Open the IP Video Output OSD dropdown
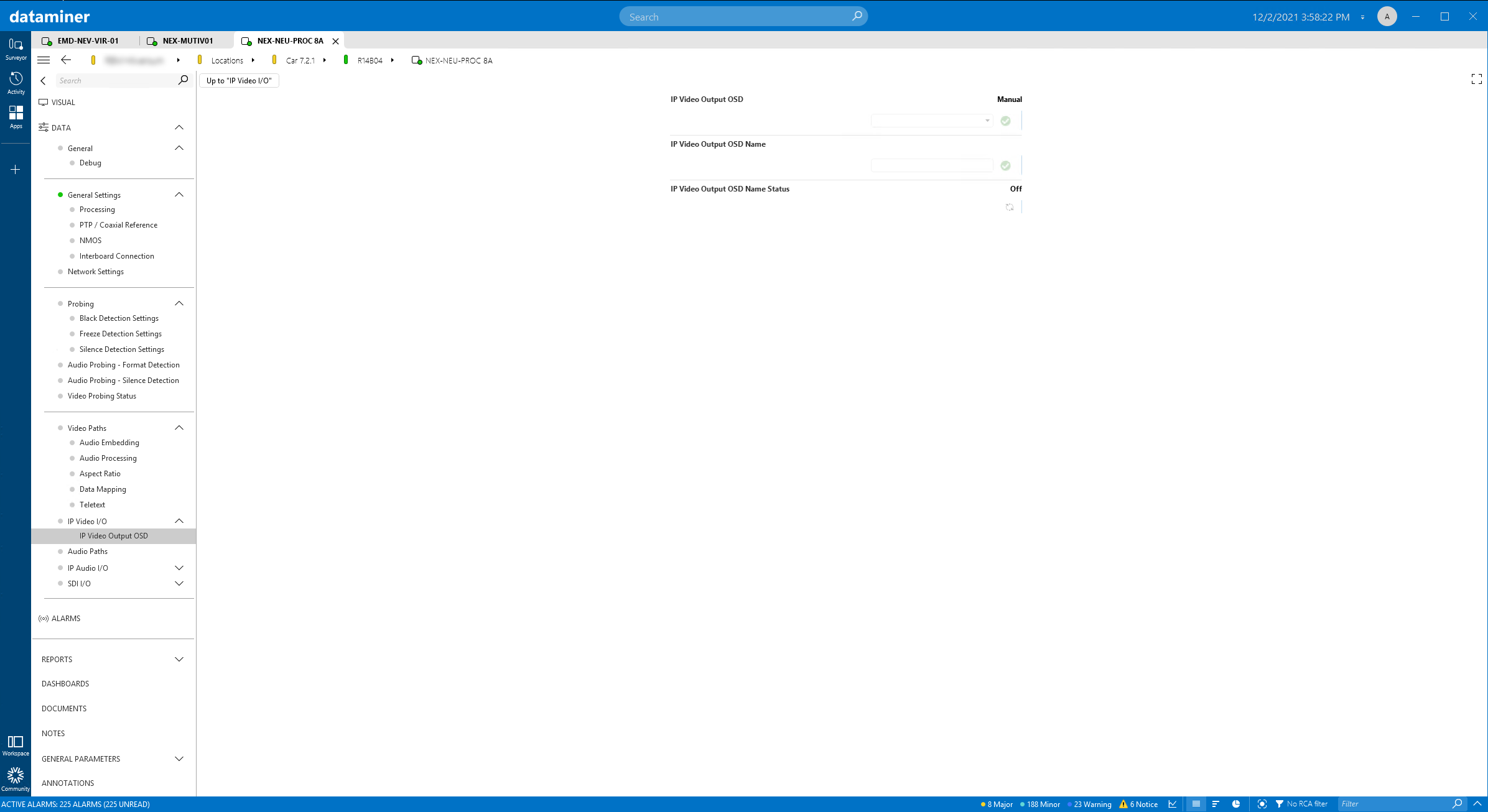 [x=932, y=121]
